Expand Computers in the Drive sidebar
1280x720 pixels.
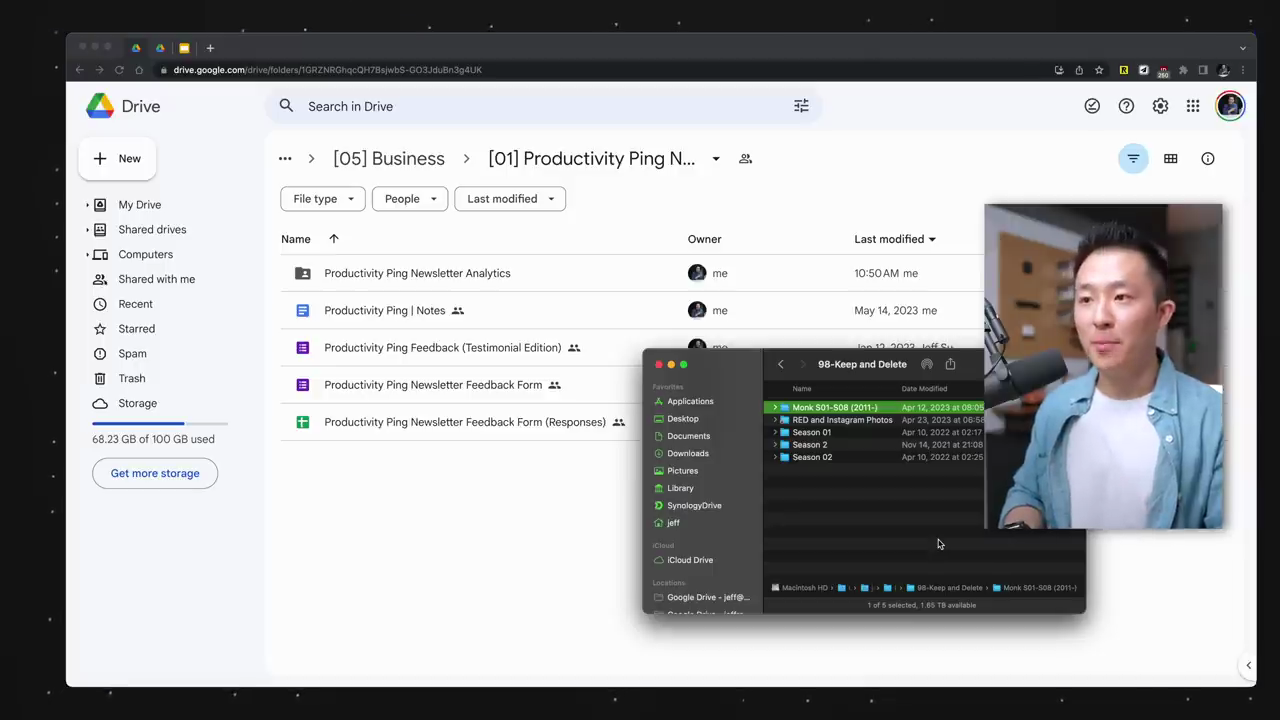(87, 255)
